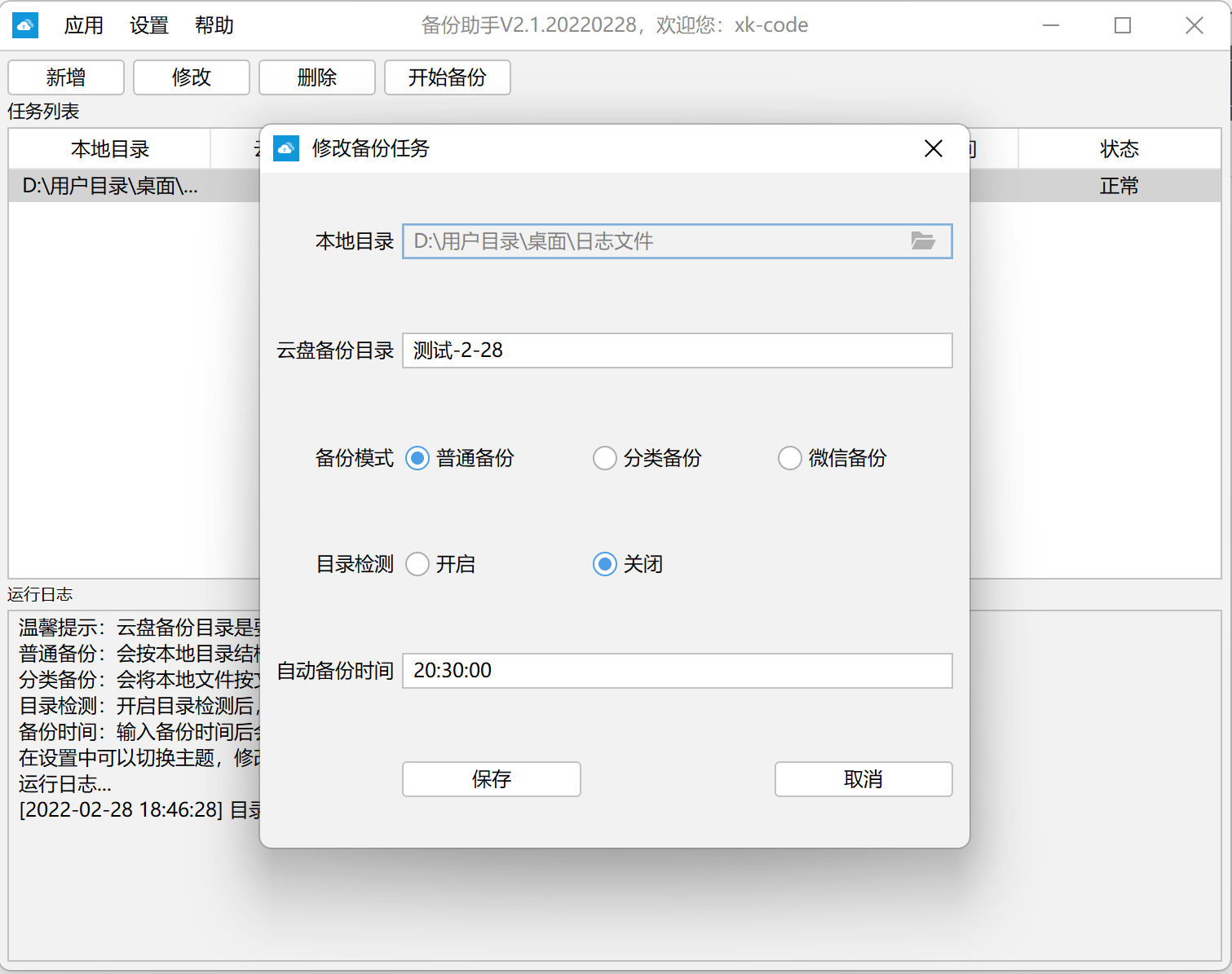Open the 设置 menu
1232x974 pixels.
[x=149, y=25]
